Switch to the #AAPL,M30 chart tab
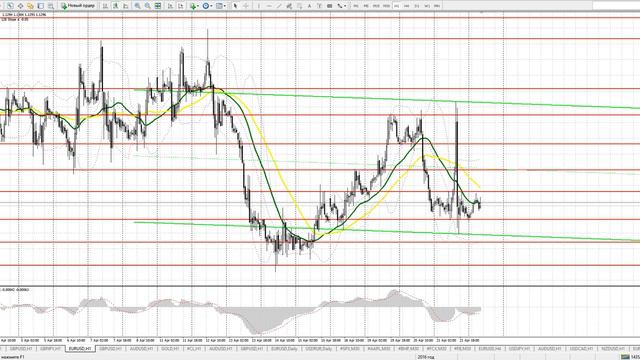This screenshot has height=360, width=640. click(x=379, y=349)
